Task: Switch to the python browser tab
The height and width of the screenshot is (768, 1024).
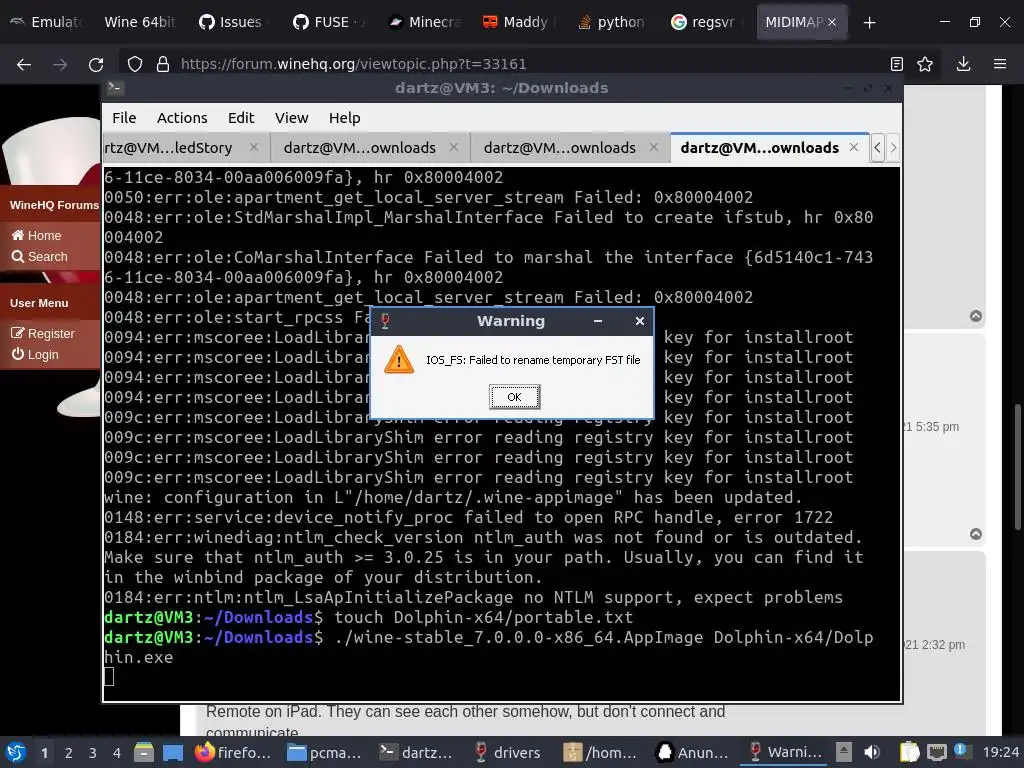Action: (613, 22)
